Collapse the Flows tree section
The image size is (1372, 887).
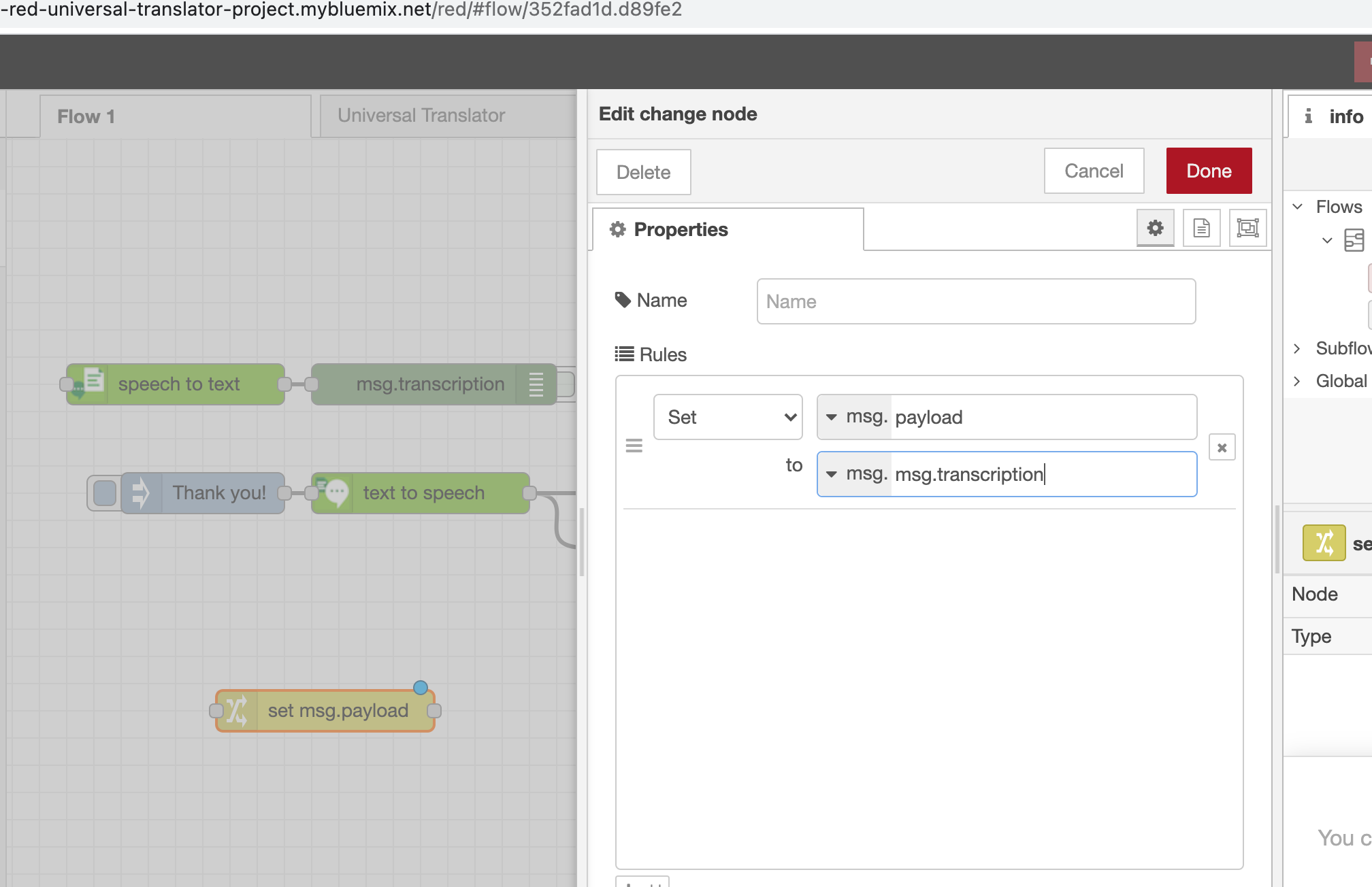(x=1298, y=207)
